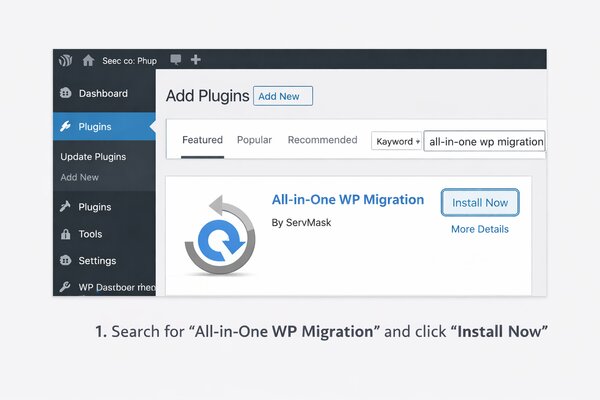The width and height of the screenshot is (600, 400).
Task: Open the All-in-One WP Migration title link
Action: coord(348,199)
